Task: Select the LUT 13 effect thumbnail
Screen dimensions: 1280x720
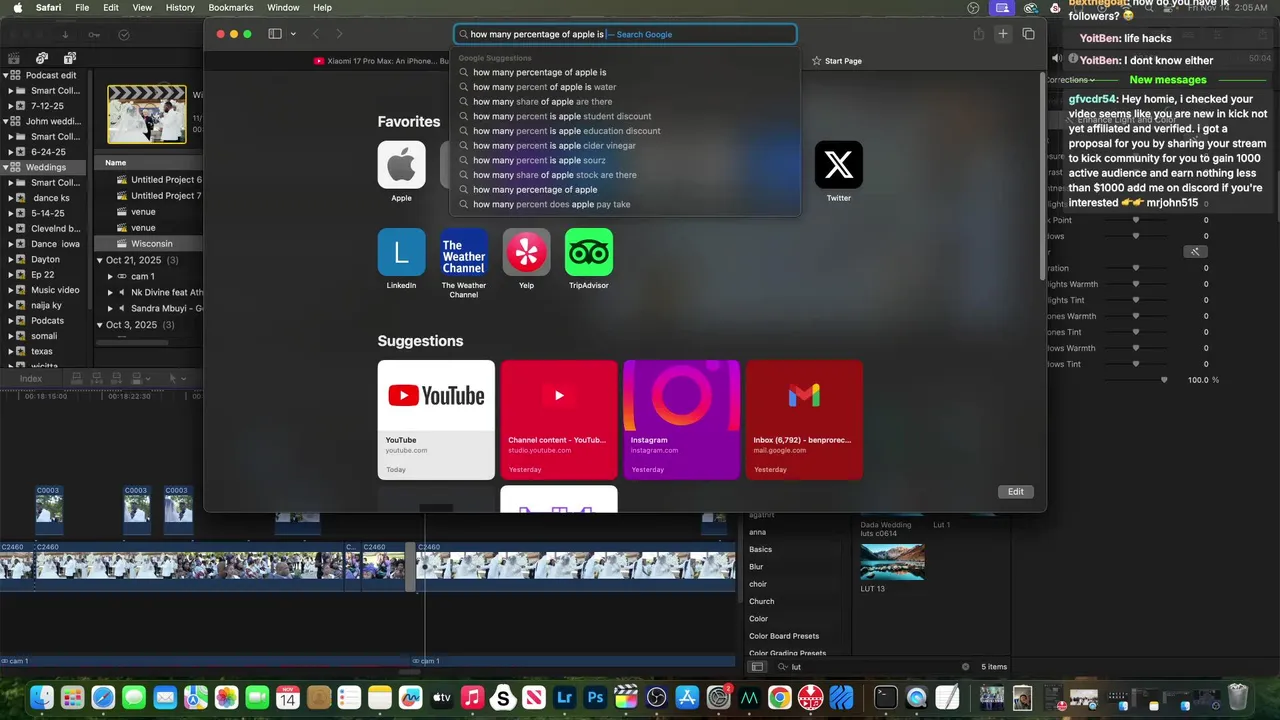Action: point(892,562)
